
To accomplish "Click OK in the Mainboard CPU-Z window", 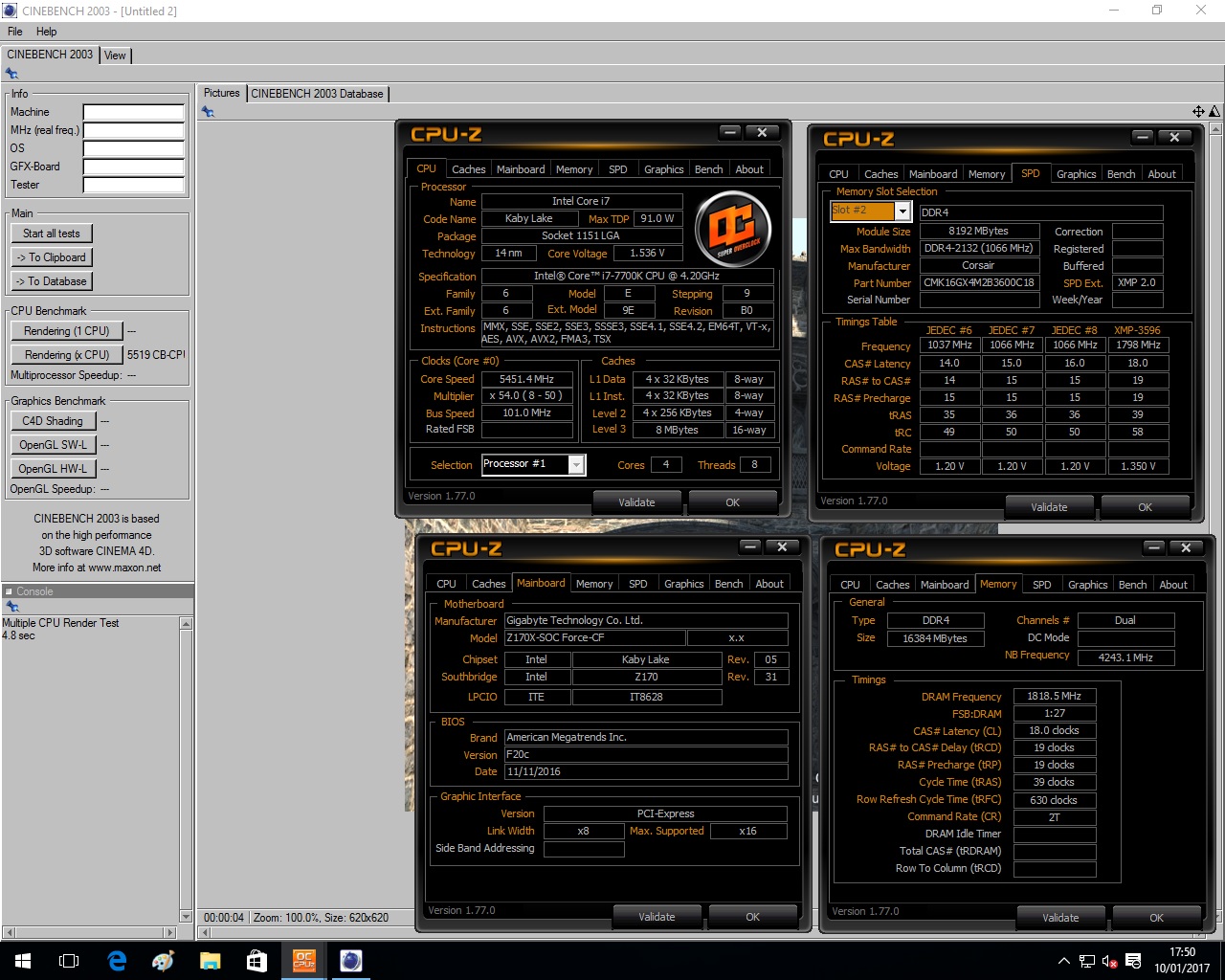I will pyautogui.click(x=752, y=917).
